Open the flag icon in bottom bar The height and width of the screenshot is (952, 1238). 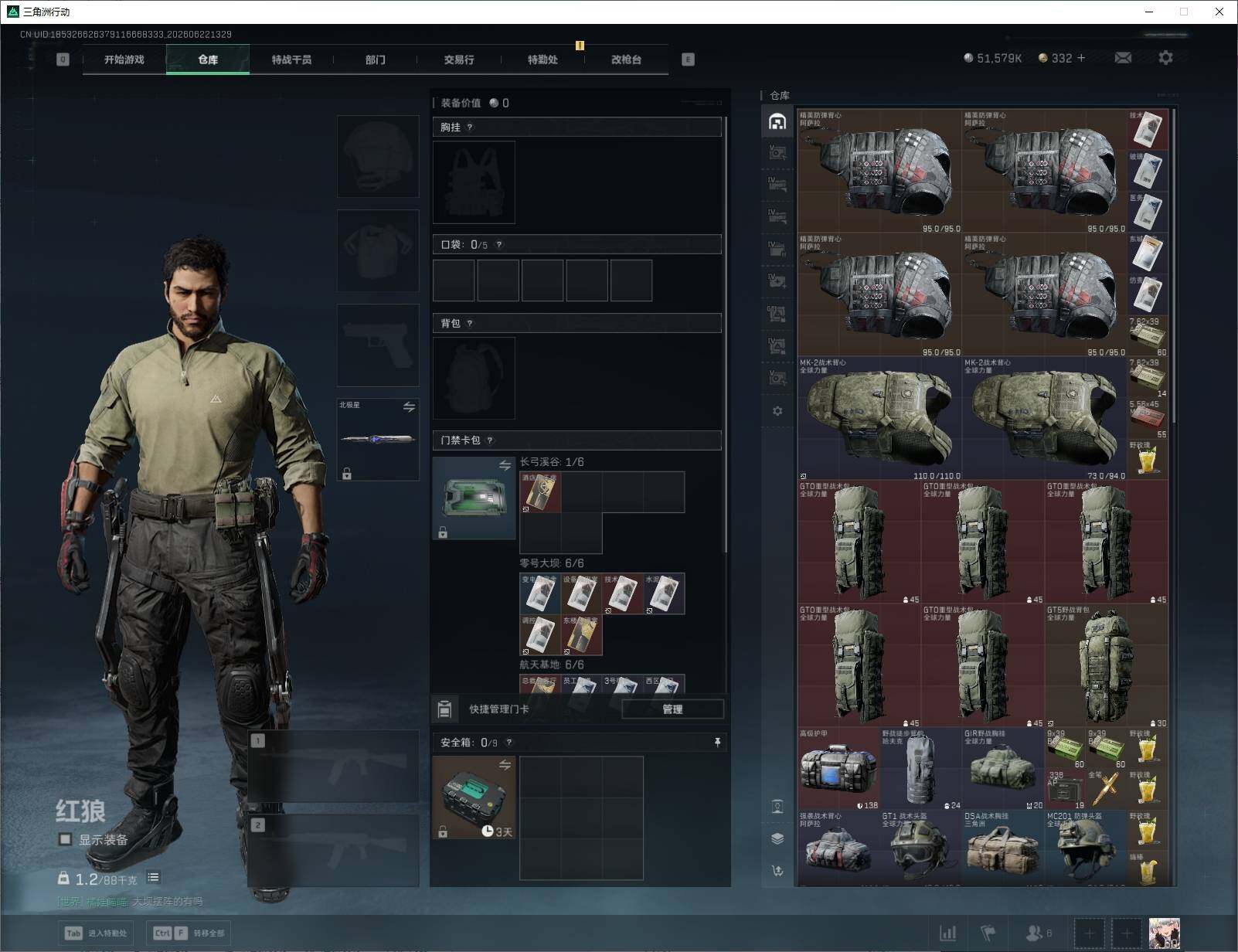(x=988, y=933)
